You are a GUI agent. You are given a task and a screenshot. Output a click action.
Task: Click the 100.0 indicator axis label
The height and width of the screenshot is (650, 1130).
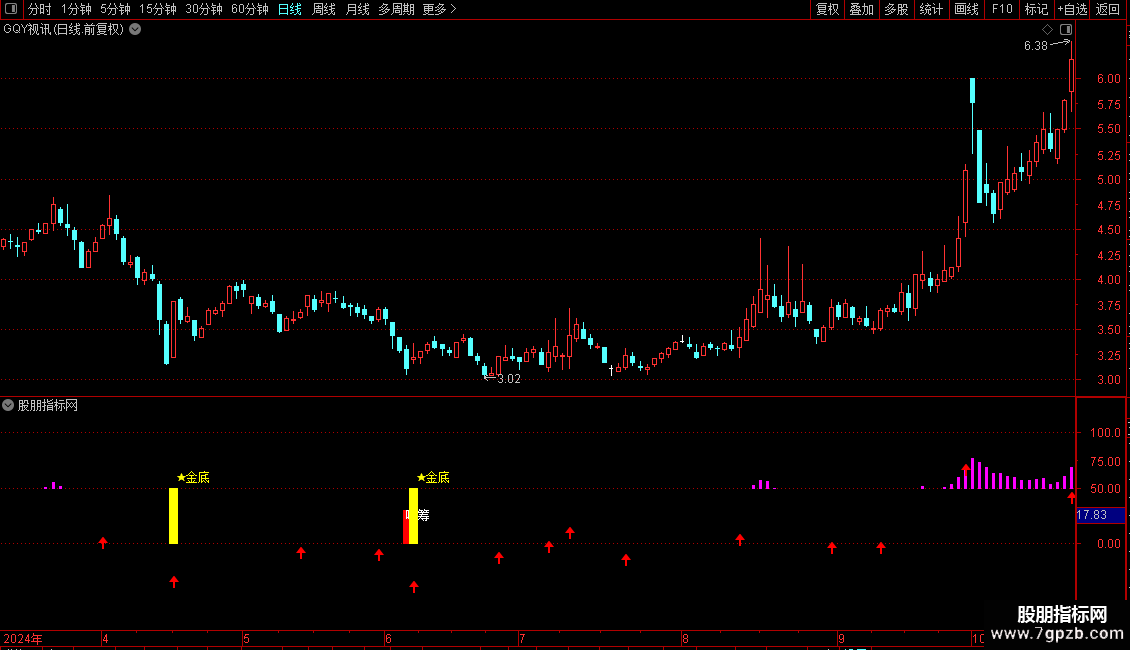1105,433
